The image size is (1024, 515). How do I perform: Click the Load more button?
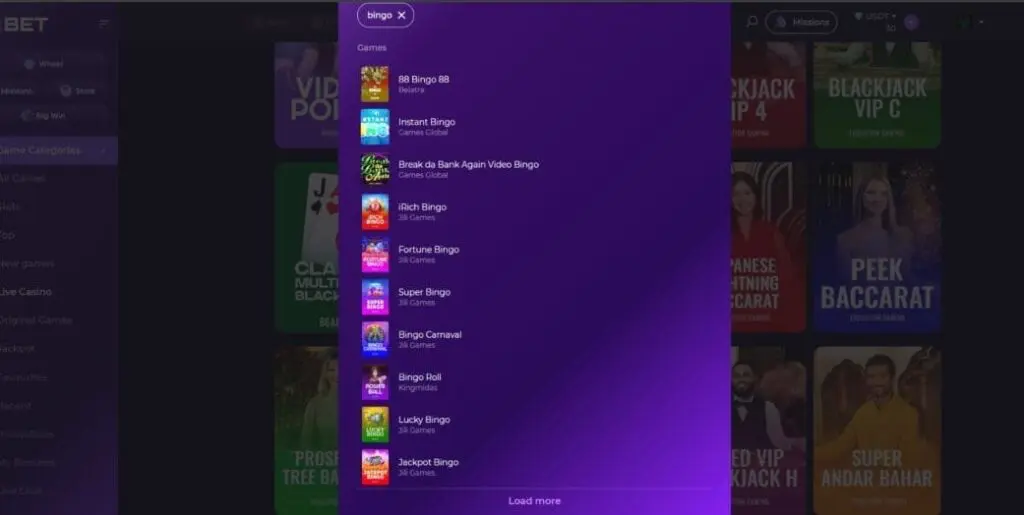(534, 501)
